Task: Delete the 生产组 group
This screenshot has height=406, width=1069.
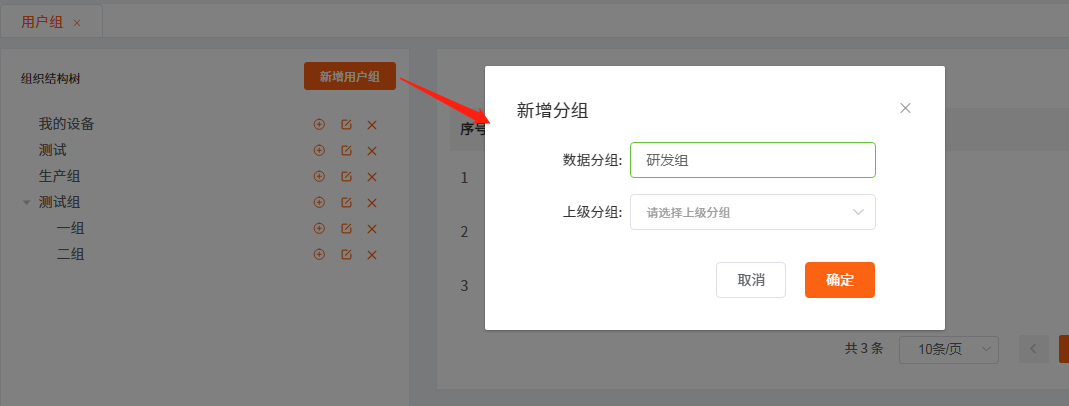Action: [x=372, y=176]
